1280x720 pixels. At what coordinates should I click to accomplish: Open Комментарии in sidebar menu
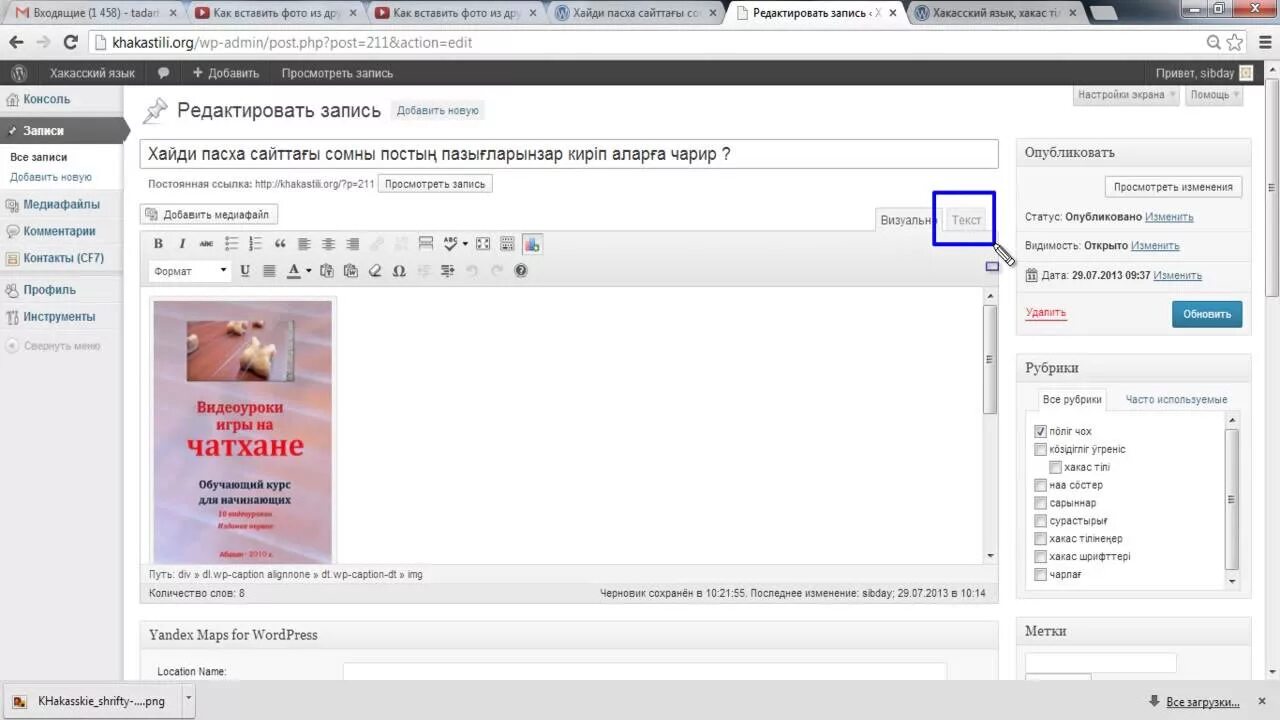point(59,231)
